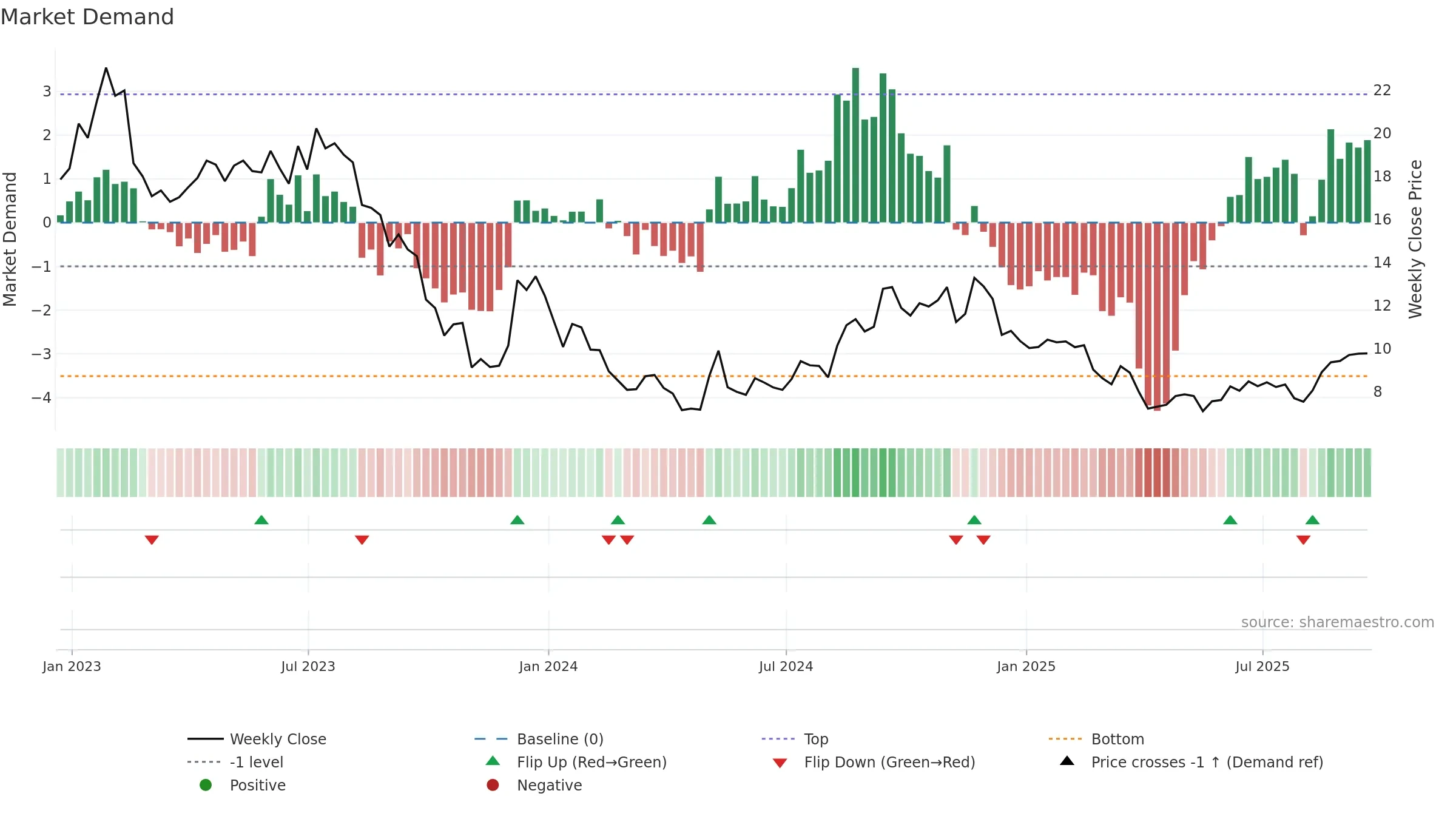Toggle the Top legend entry
The height and width of the screenshot is (819, 1456).
point(795,739)
